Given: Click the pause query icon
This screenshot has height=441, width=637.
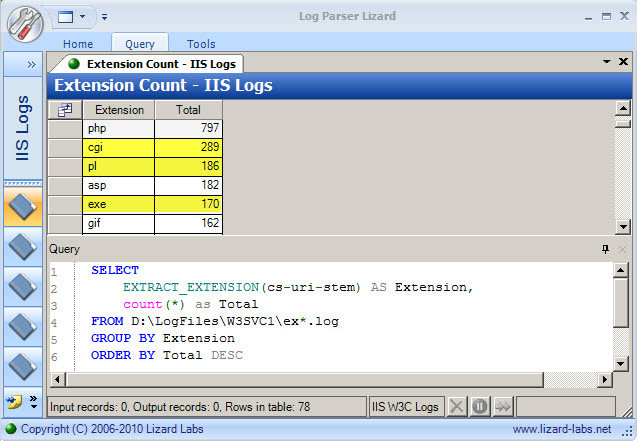Looking at the screenshot, I should 480,406.
